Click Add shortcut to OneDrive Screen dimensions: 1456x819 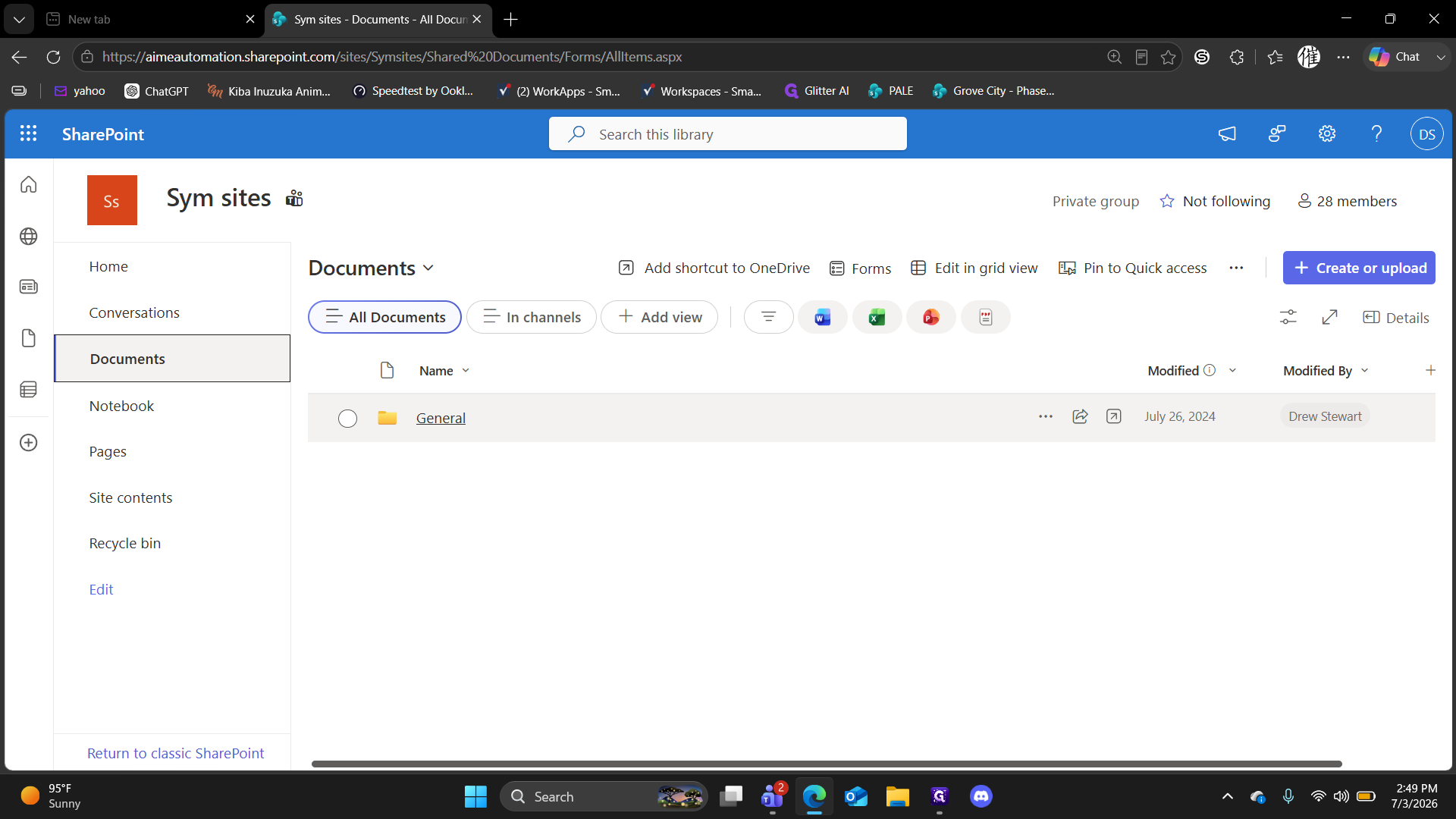point(714,268)
